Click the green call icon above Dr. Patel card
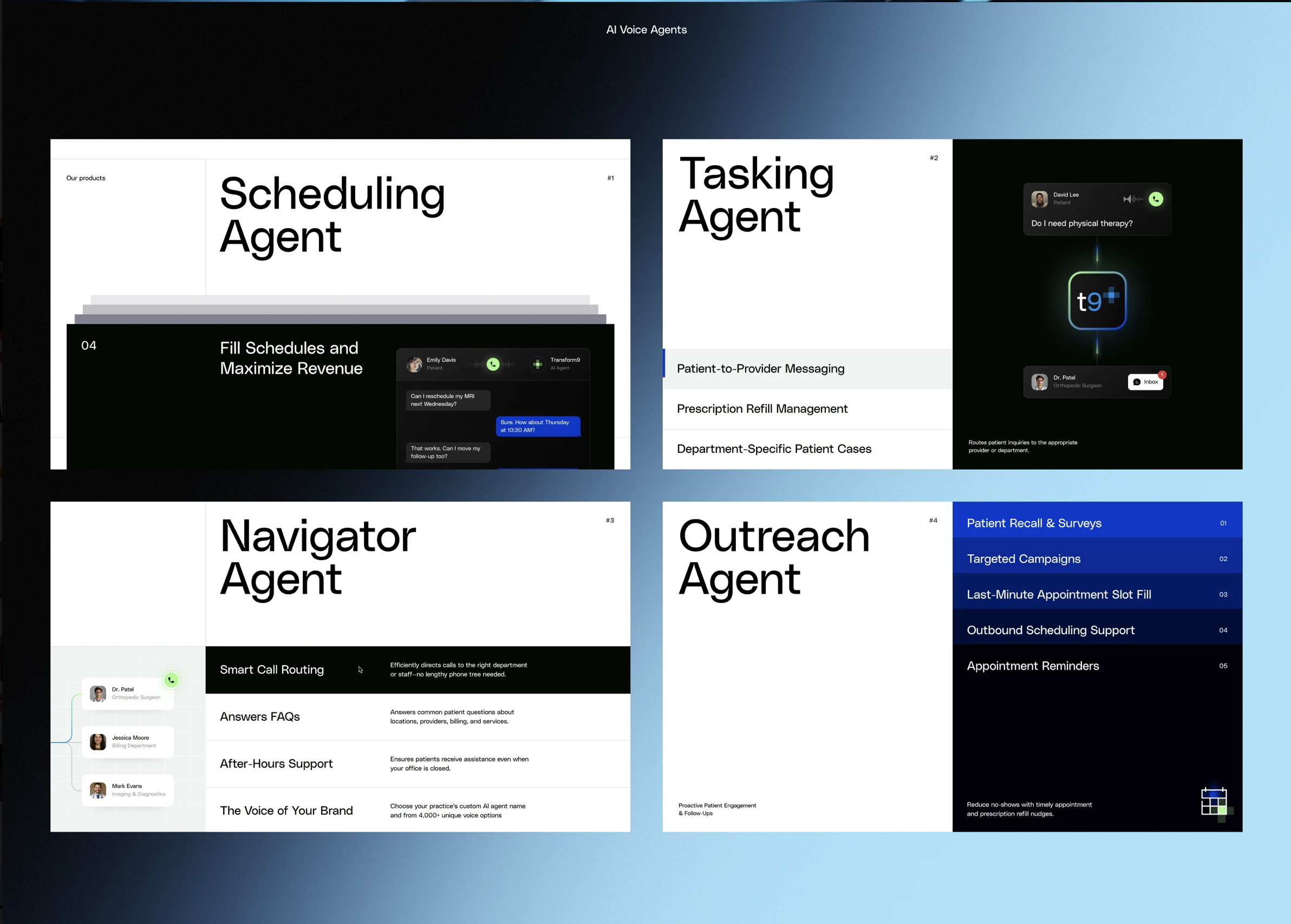 point(171,680)
